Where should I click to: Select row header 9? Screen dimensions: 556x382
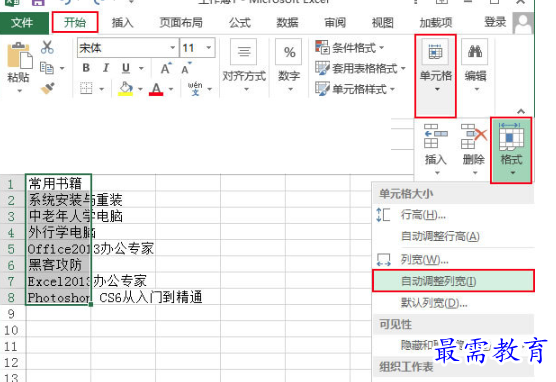tap(12, 314)
